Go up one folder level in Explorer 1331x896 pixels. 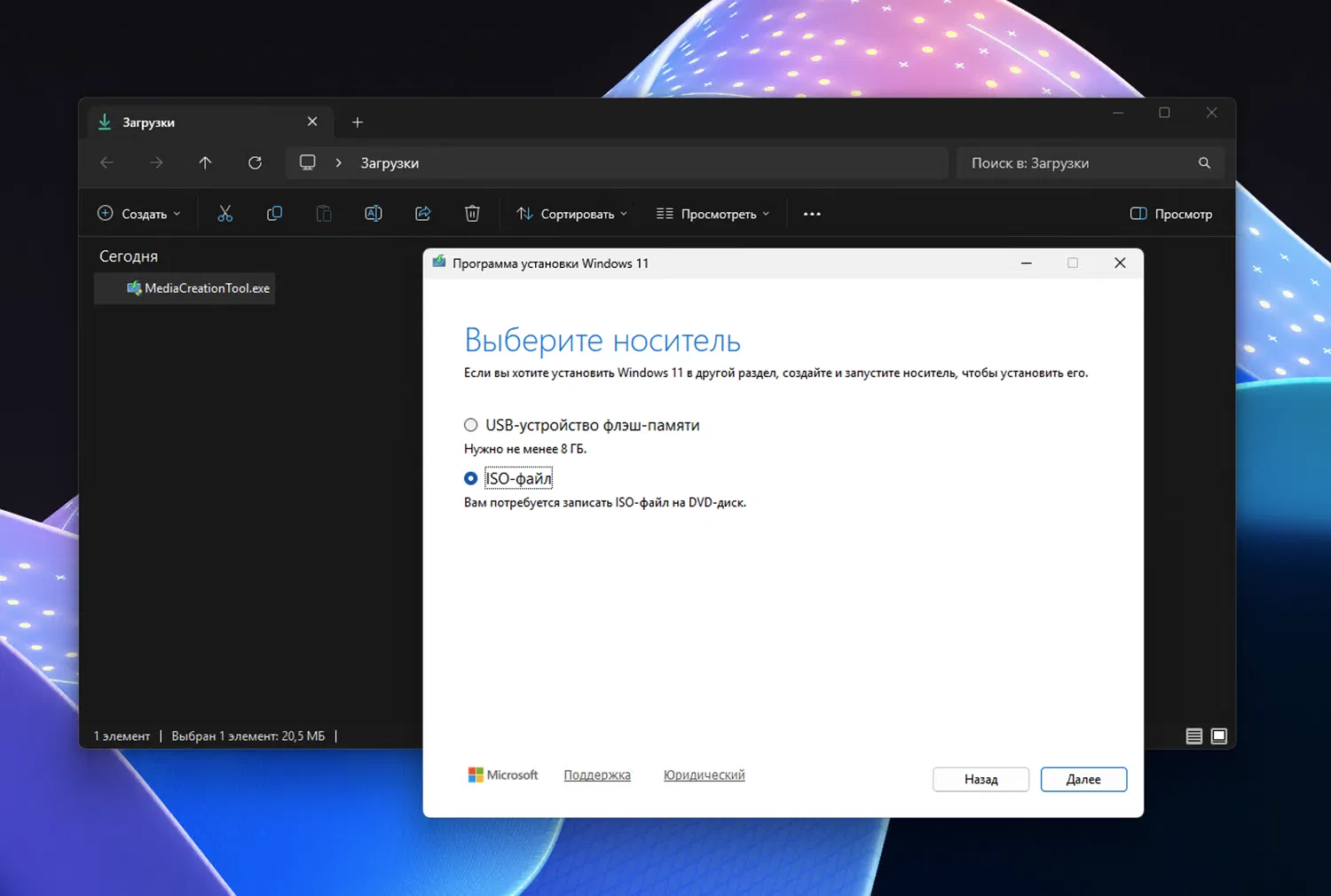tap(205, 162)
